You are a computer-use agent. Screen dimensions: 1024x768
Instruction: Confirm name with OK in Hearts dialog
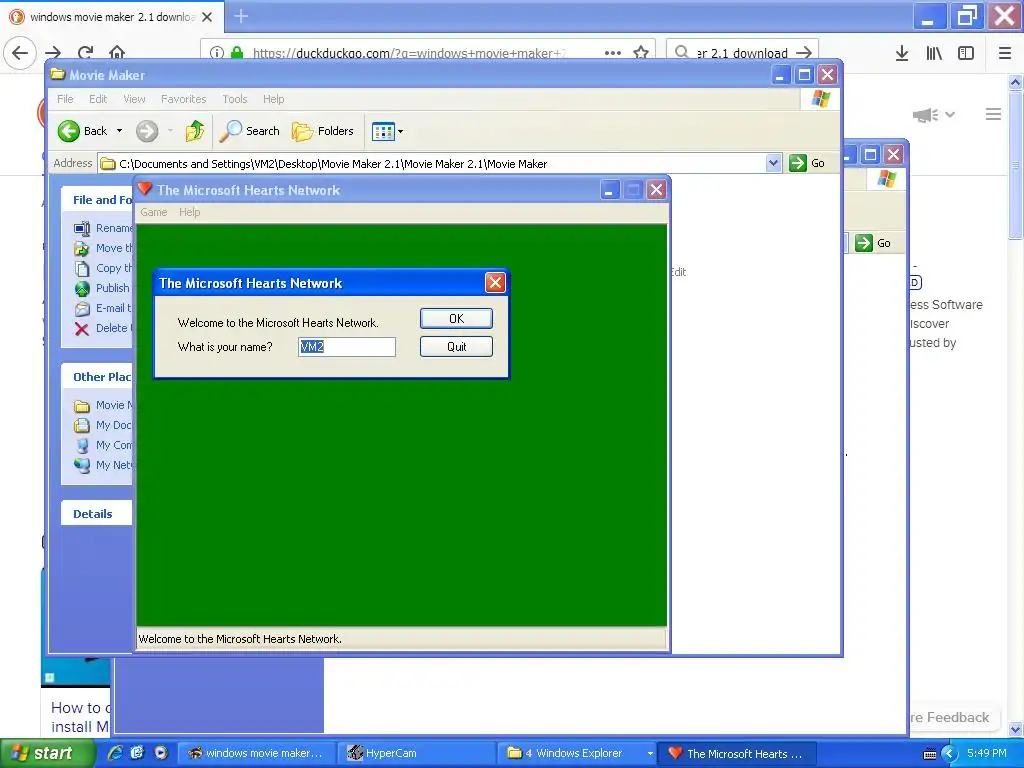(456, 319)
